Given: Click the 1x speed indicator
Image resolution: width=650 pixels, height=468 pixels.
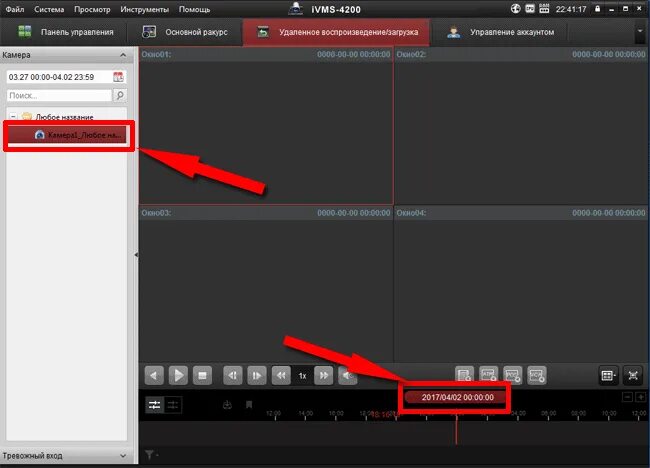Looking at the screenshot, I should click(303, 376).
